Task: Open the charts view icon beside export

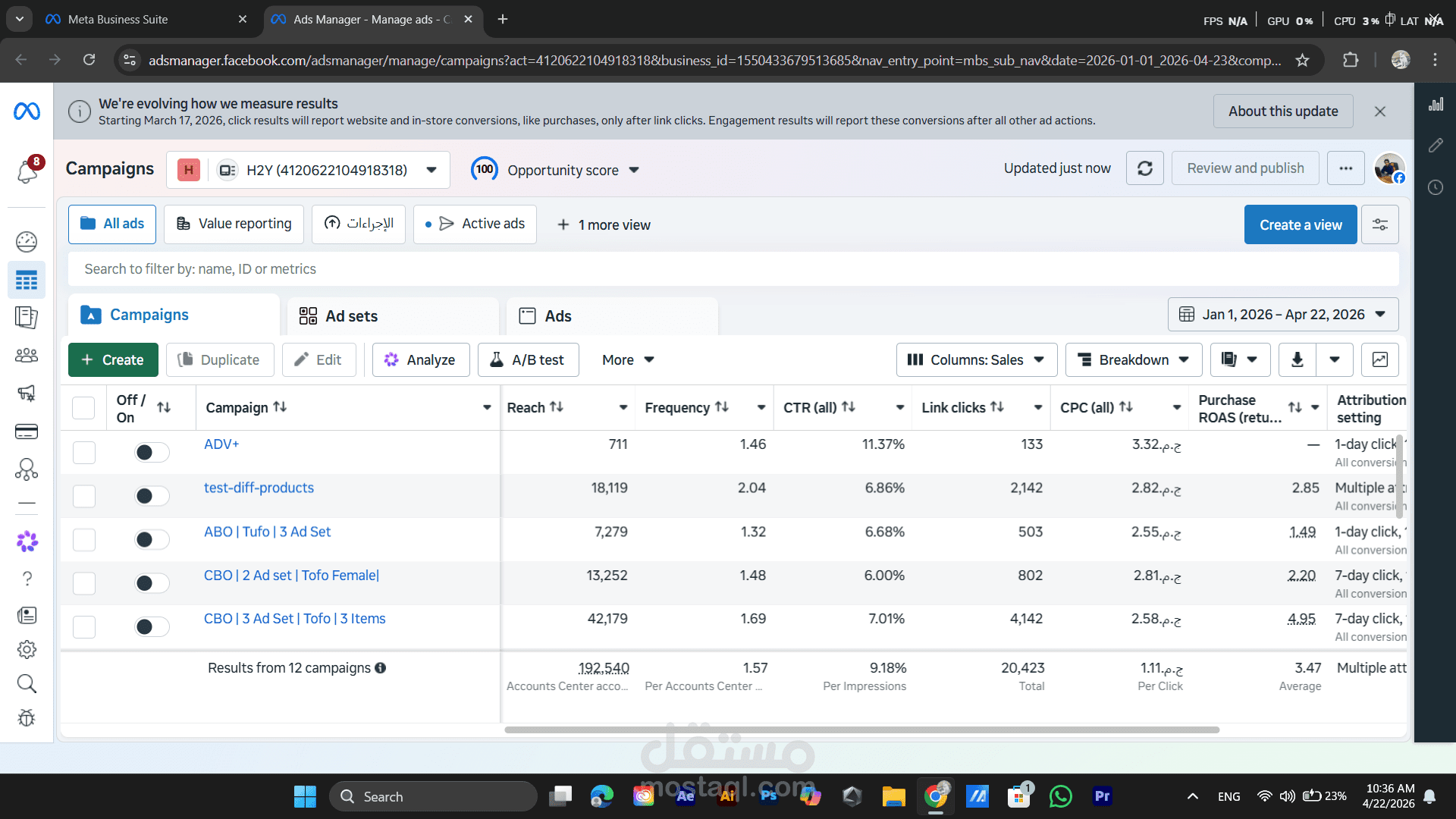Action: pos(1380,360)
